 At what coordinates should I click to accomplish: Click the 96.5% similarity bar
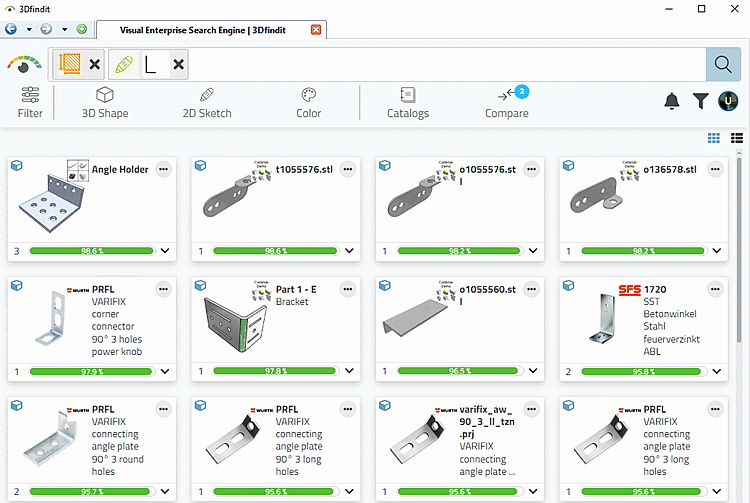(x=459, y=371)
